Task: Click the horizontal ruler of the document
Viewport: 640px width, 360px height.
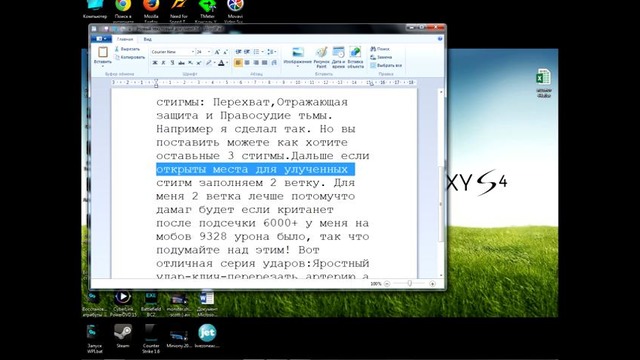Action: click(264, 82)
